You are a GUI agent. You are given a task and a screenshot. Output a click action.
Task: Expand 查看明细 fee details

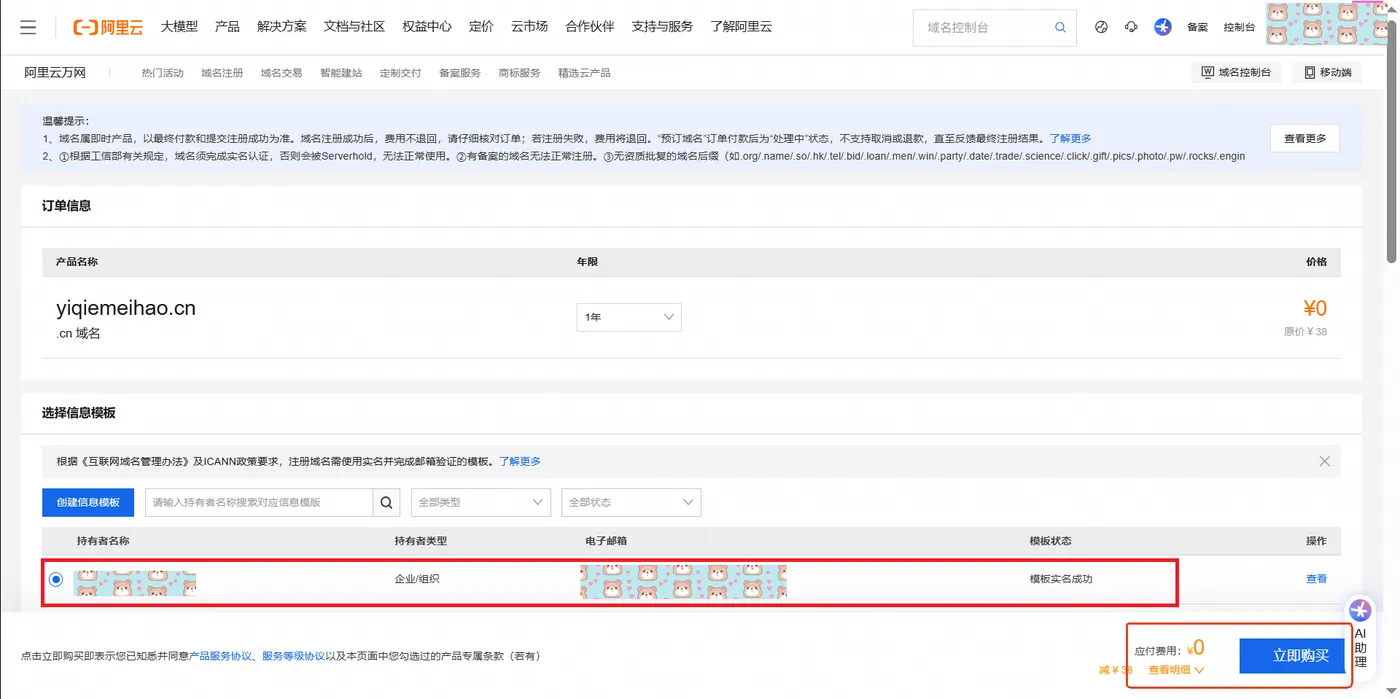coord(1173,669)
